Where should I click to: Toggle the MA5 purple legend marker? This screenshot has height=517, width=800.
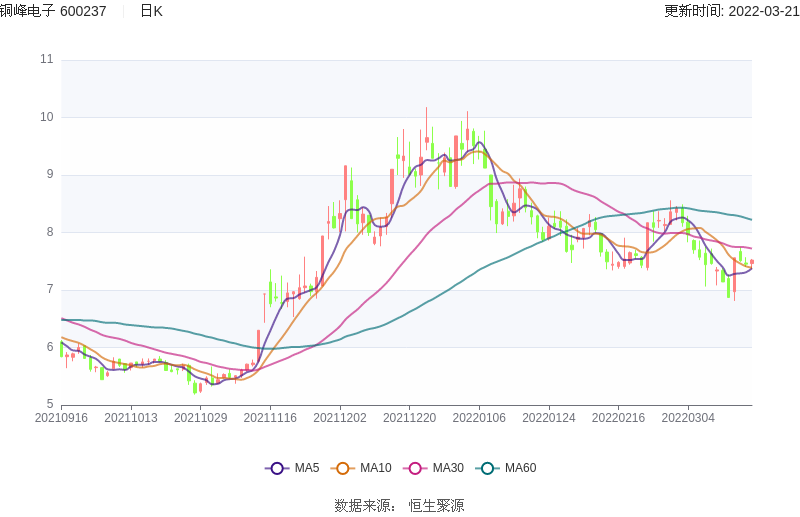point(277,468)
